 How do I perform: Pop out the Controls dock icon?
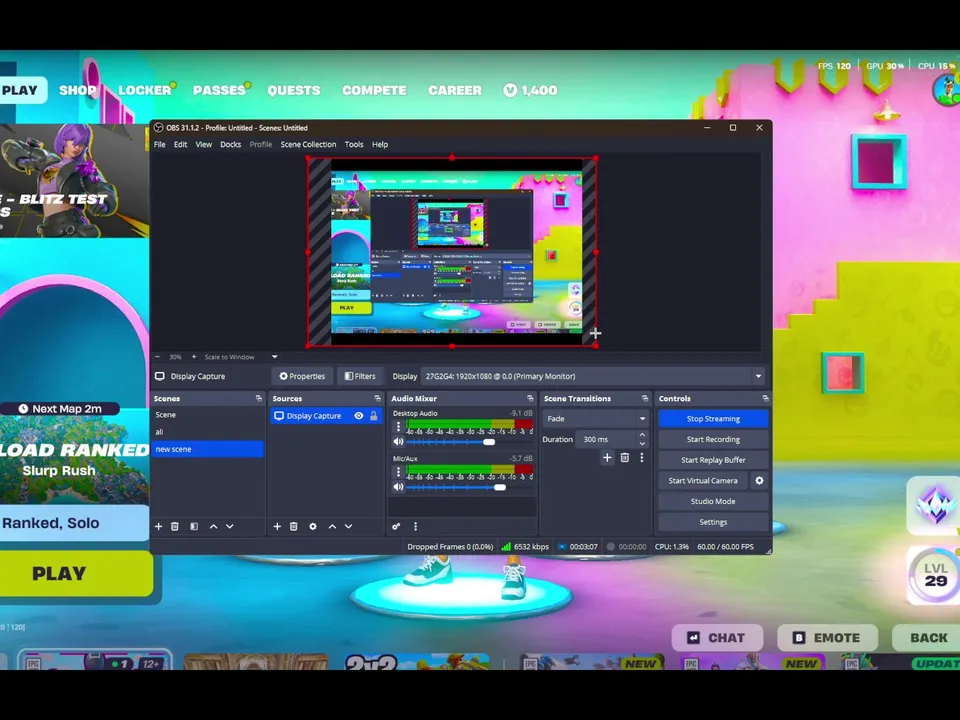click(x=765, y=399)
